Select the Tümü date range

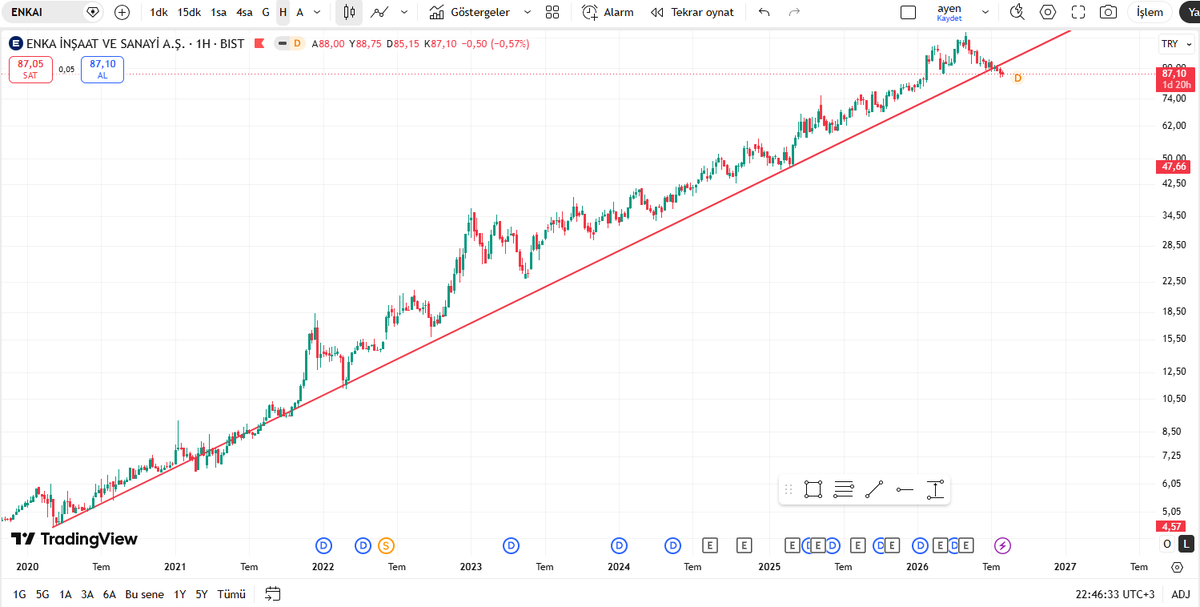click(231, 593)
